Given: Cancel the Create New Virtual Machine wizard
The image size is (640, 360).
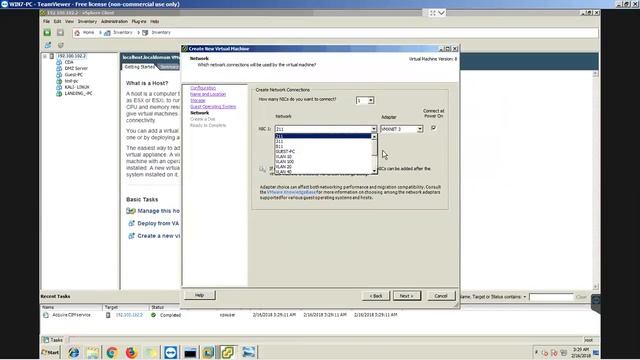Looking at the screenshot, I should tap(441, 296).
